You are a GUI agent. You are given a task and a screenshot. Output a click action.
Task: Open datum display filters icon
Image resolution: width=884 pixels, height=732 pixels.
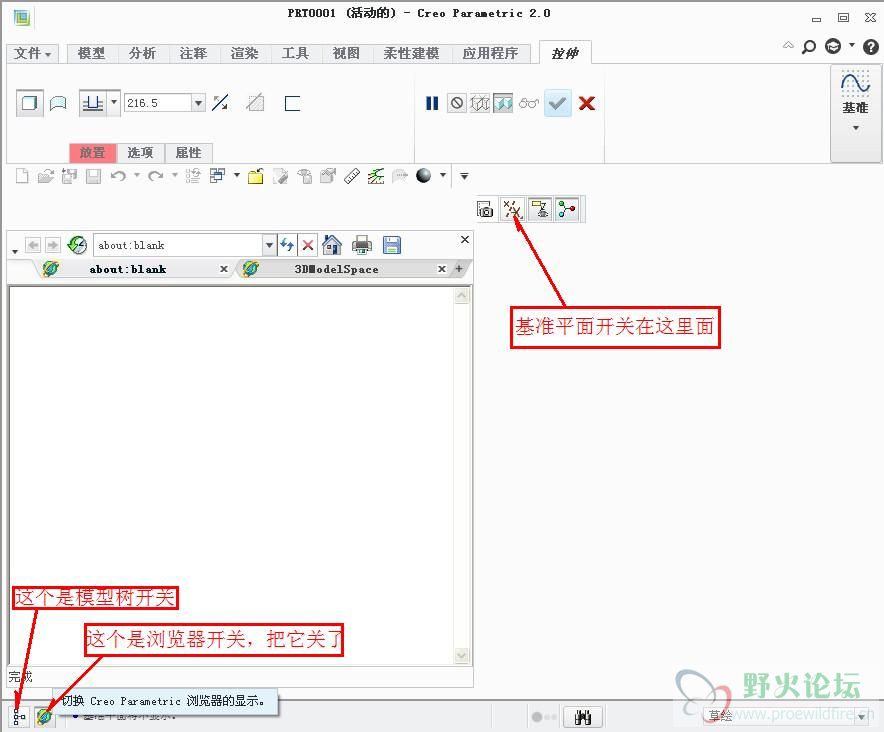click(512, 209)
